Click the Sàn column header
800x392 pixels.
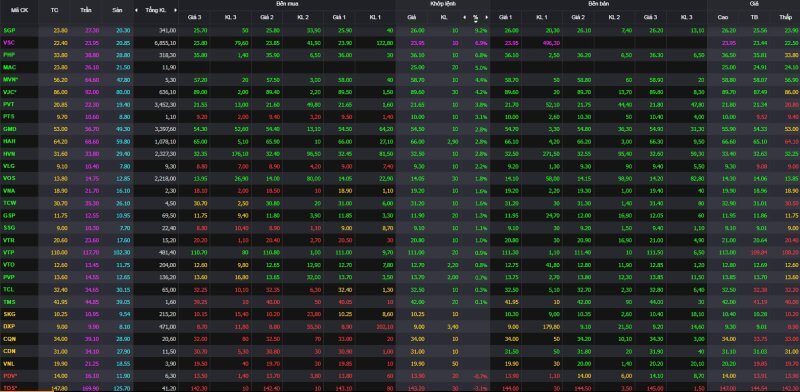tap(117, 10)
